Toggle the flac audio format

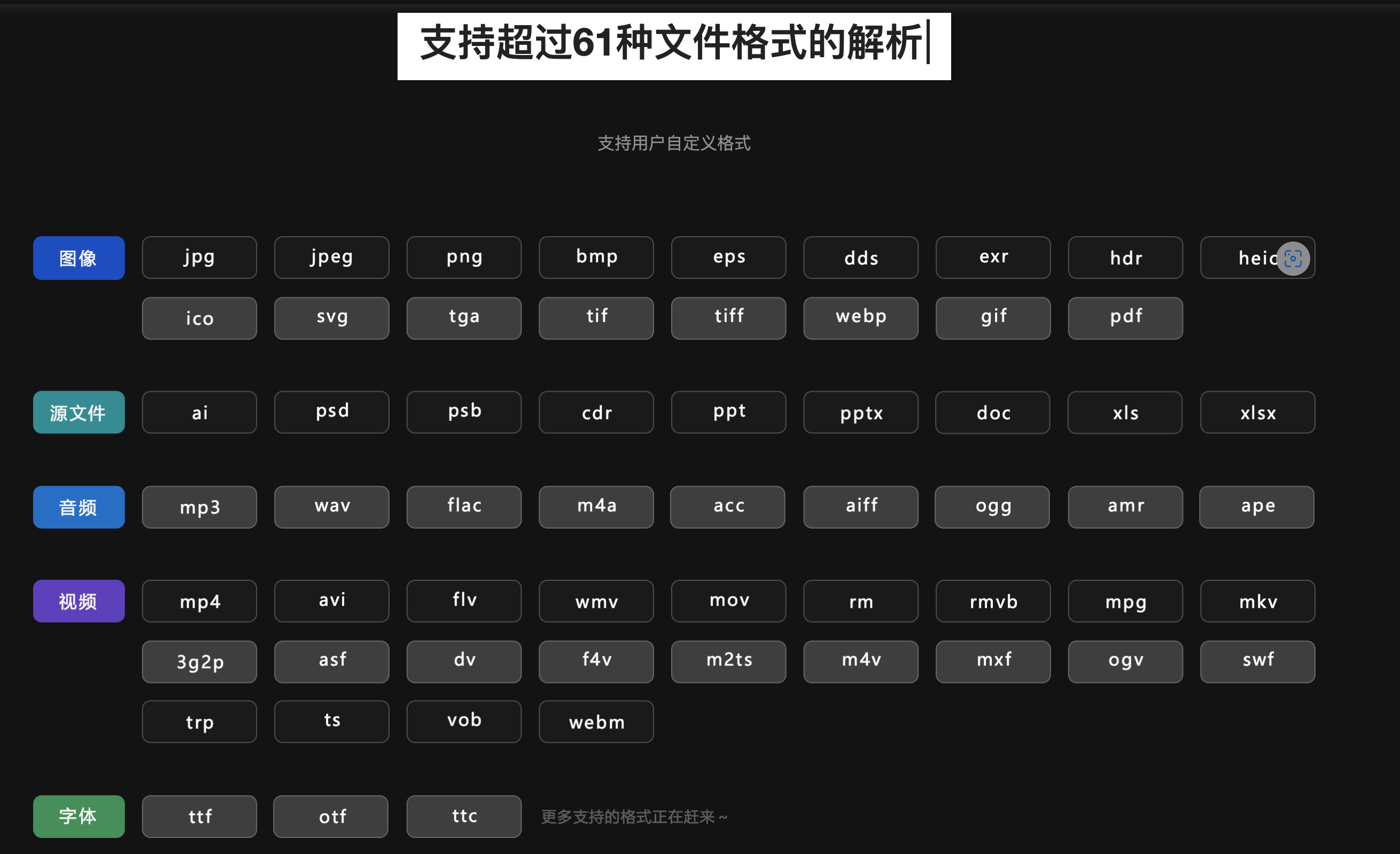click(465, 506)
